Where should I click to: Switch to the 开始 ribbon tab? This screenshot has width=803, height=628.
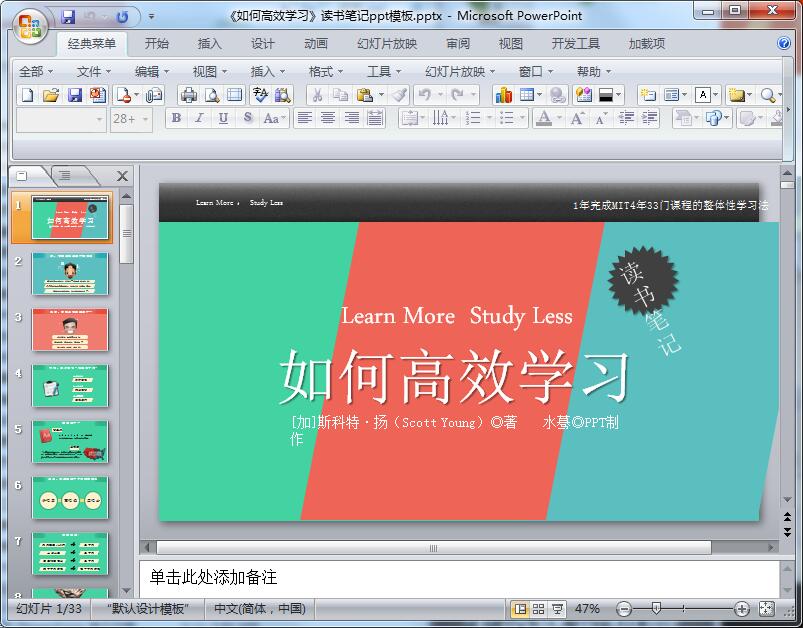156,44
